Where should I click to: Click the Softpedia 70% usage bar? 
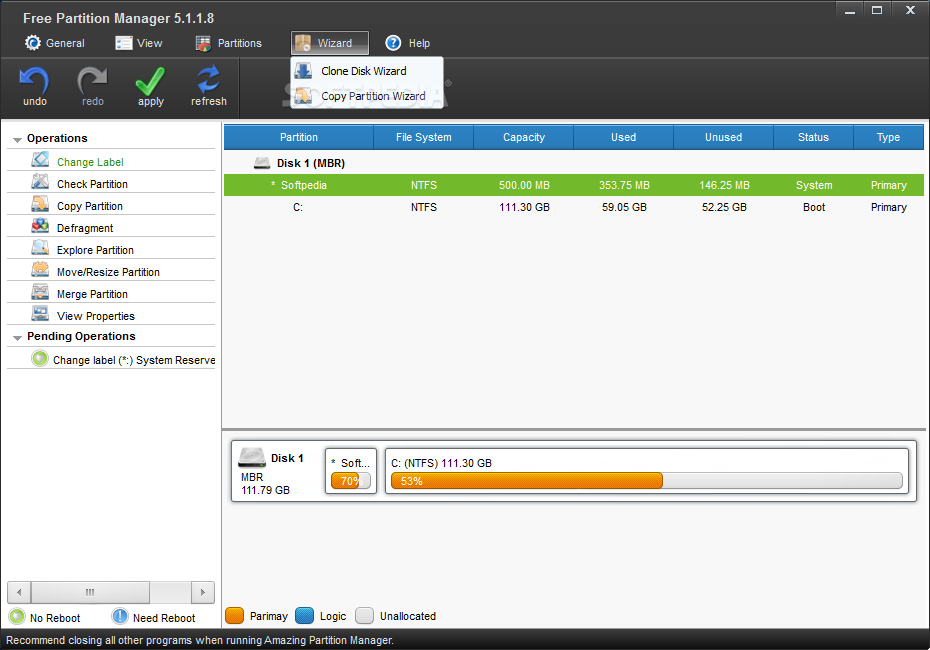coord(351,480)
